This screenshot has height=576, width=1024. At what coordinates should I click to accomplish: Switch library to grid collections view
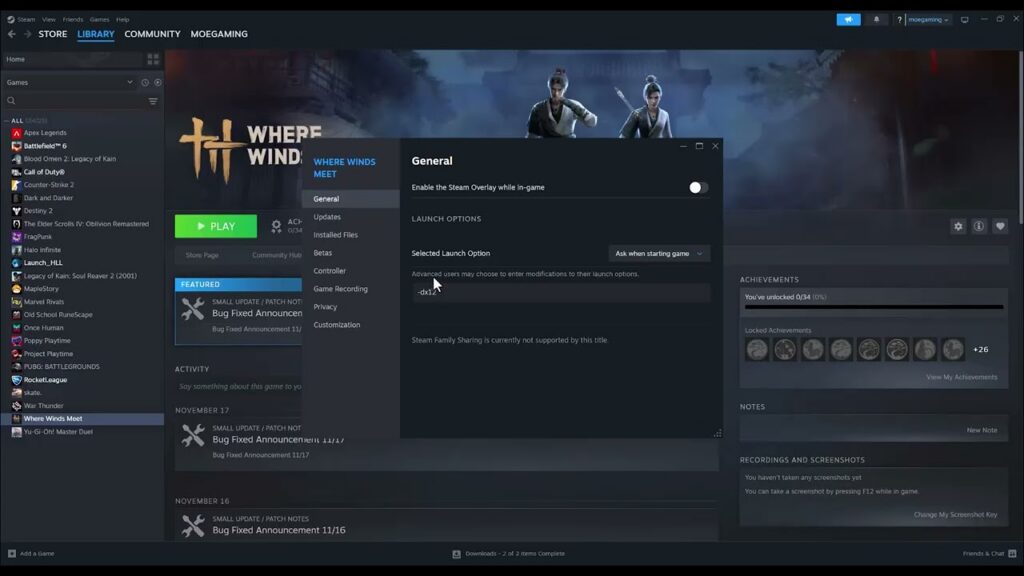[153, 59]
